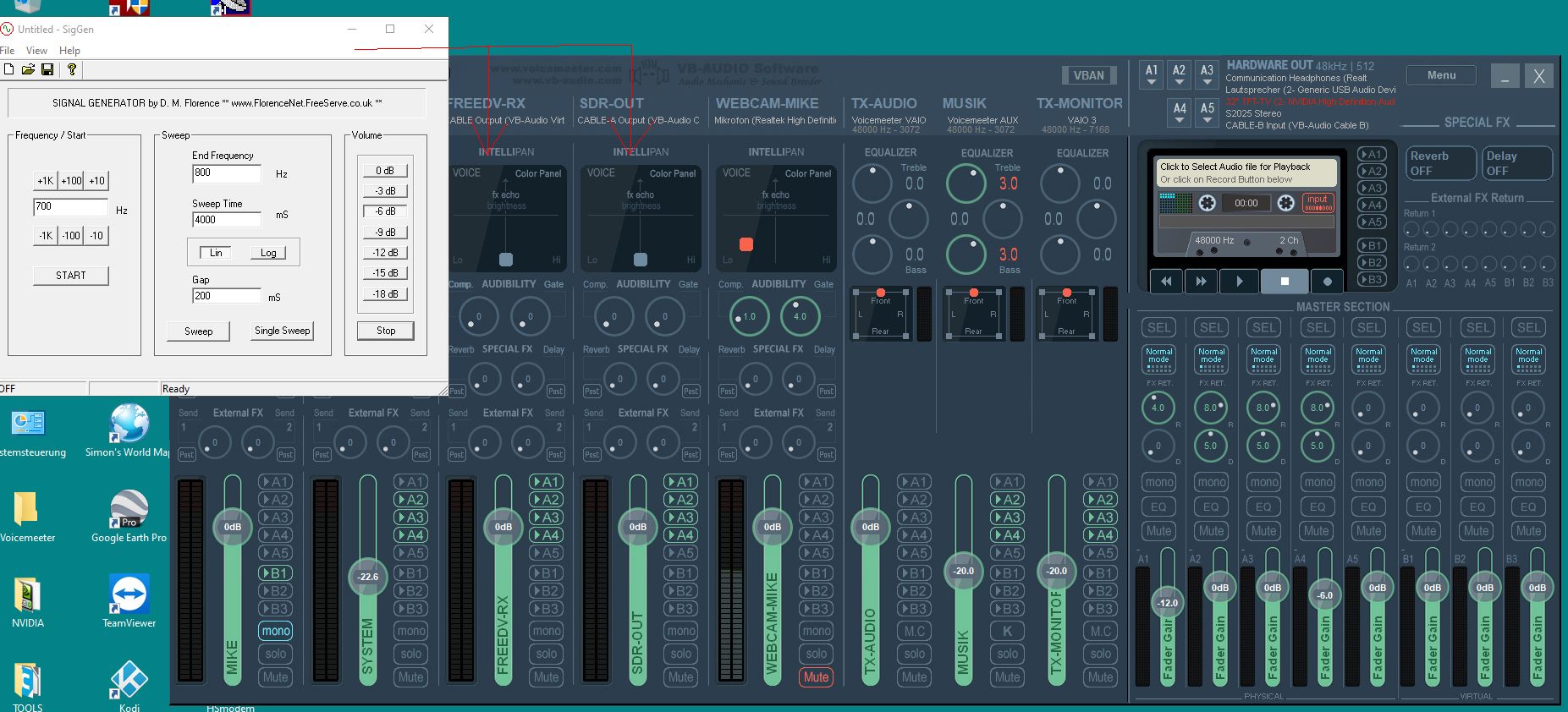Click the Stop button under Volume
Image resolution: width=1568 pixels, height=712 pixels.
click(386, 331)
